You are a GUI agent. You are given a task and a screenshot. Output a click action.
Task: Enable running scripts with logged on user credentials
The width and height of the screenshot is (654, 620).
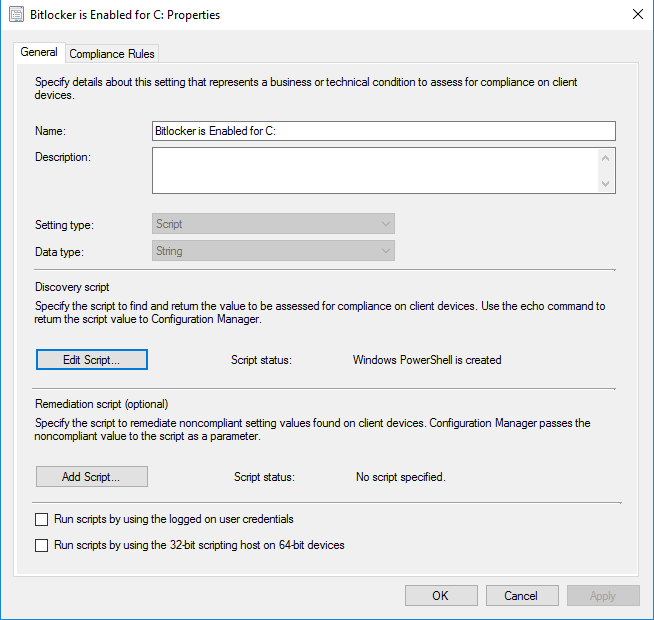point(42,519)
